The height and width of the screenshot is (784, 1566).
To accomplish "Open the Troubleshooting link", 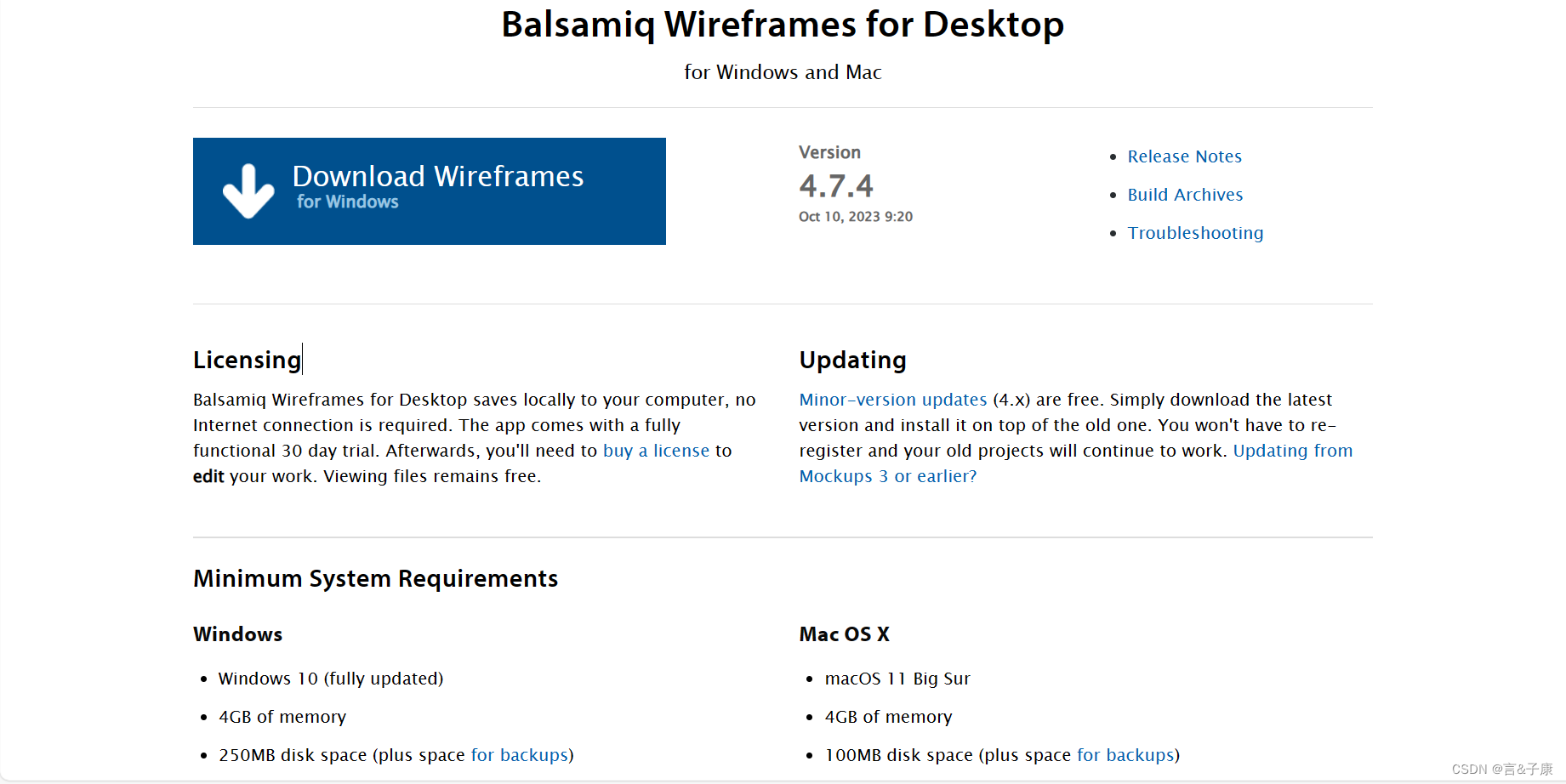I will [x=1195, y=233].
